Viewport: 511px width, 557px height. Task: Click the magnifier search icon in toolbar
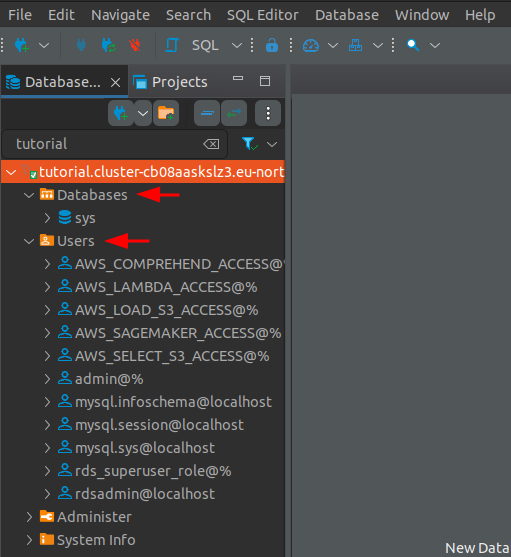pyautogui.click(x=413, y=45)
